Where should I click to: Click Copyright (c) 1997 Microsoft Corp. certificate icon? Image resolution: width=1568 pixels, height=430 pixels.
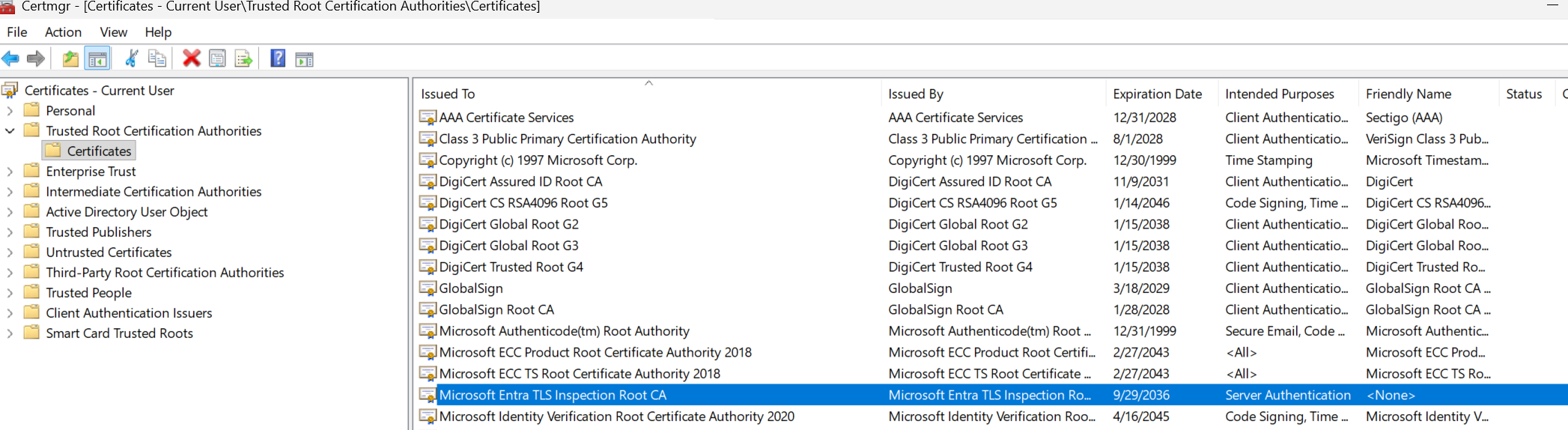tap(428, 160)
